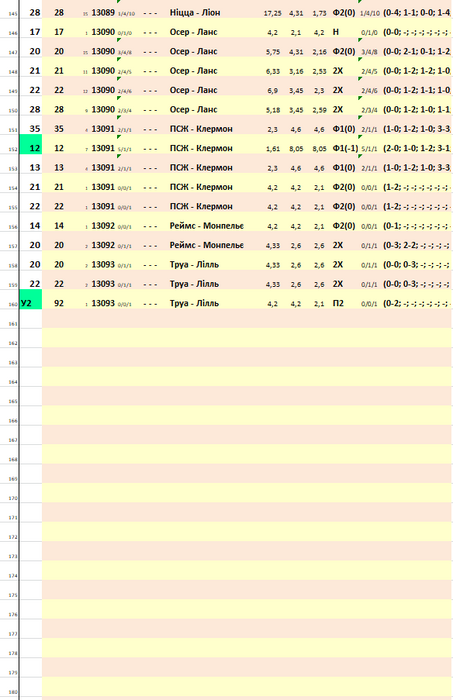Click odds value 5,75
453x700 pixels.
(x=273, y=52)
